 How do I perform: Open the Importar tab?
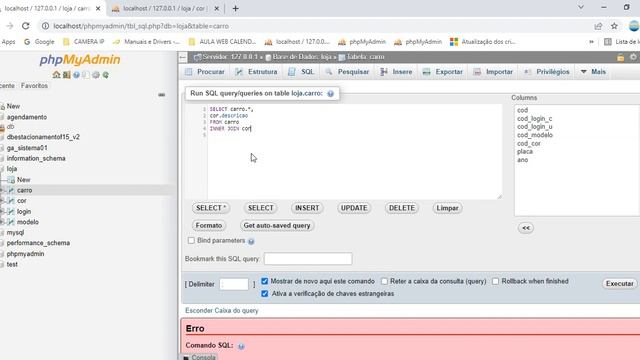[x=493, y=72]
